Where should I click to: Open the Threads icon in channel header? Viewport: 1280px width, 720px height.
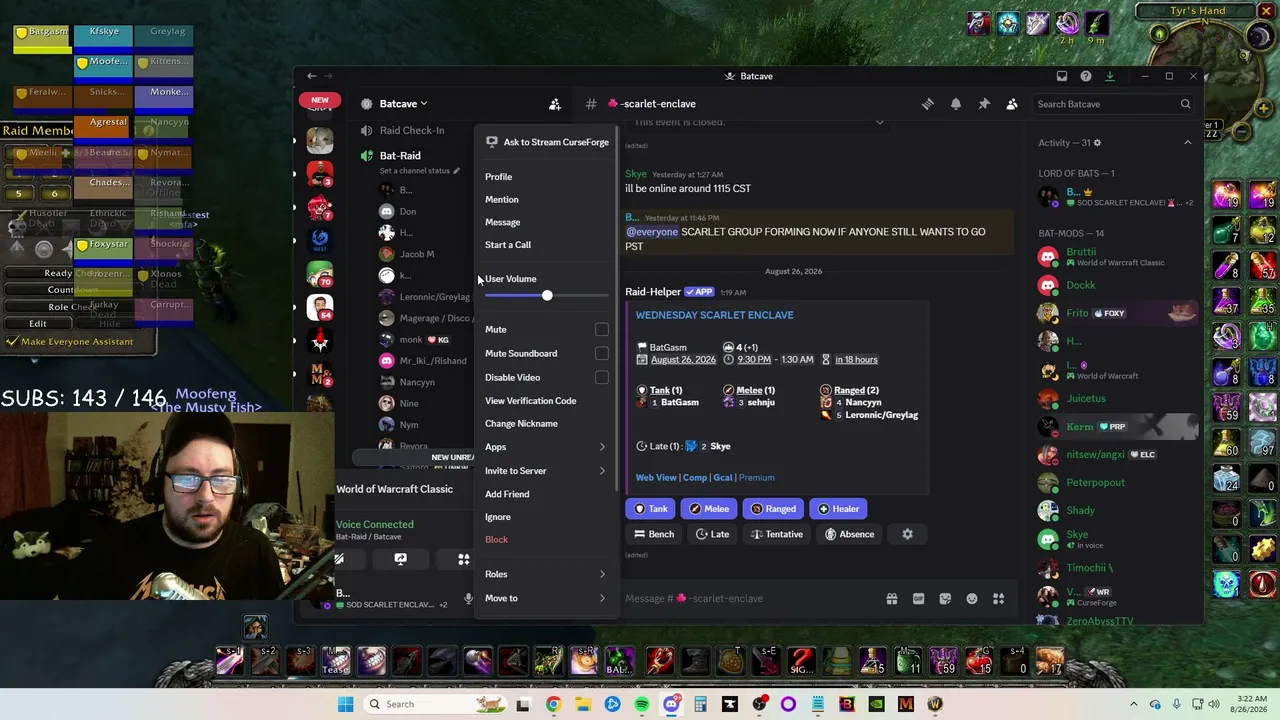(928, 104)
